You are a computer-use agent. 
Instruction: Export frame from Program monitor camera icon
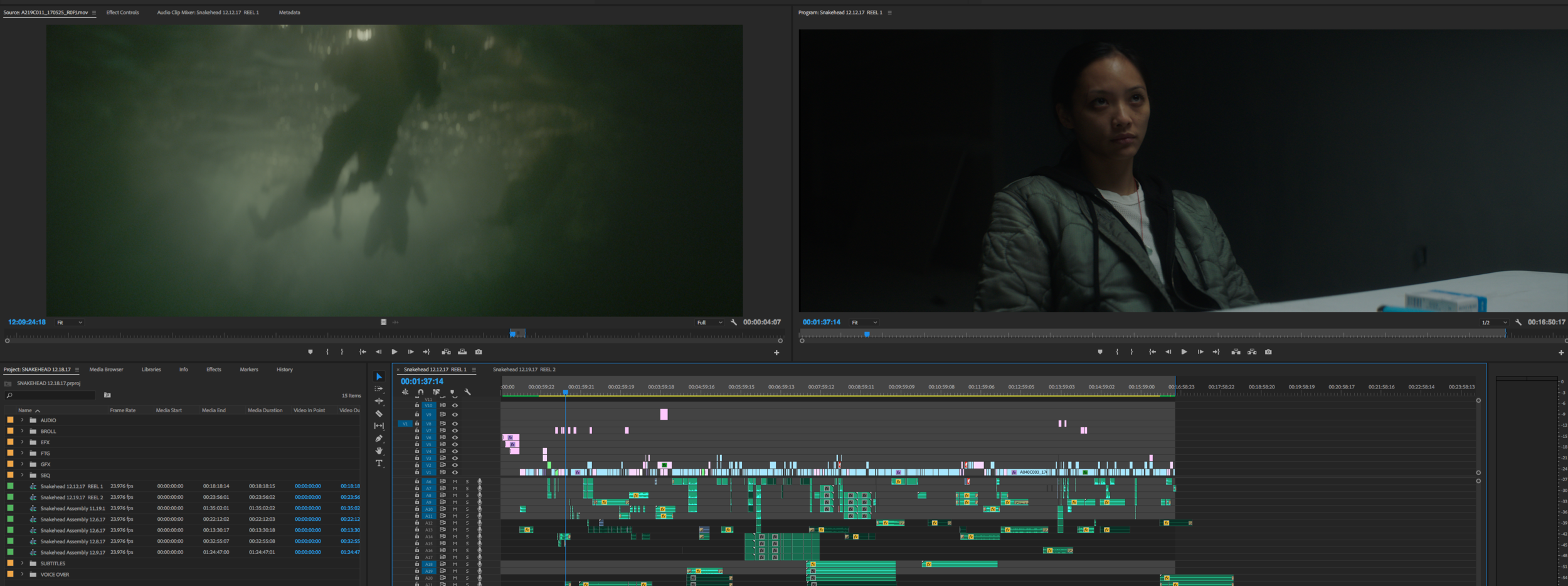point(1268,352)
